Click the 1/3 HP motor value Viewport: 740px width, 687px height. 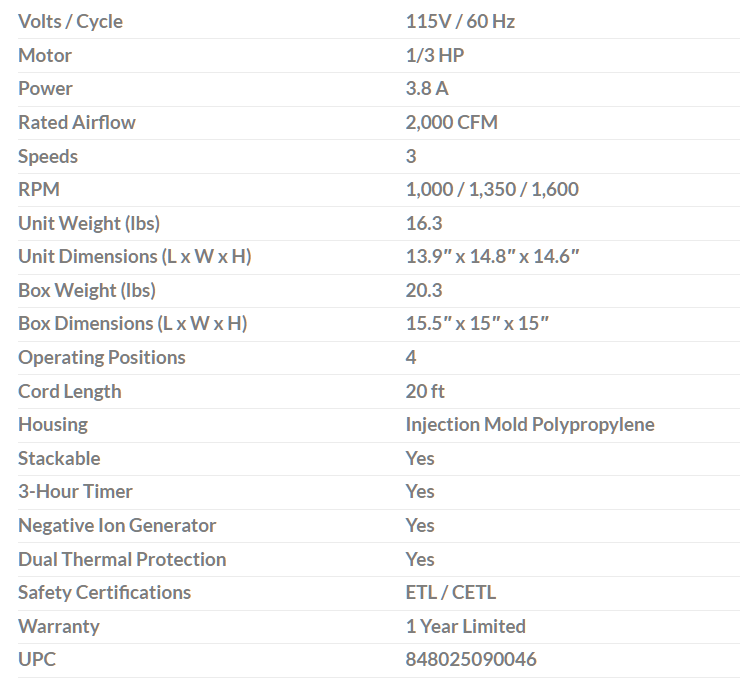coord(435,55)
